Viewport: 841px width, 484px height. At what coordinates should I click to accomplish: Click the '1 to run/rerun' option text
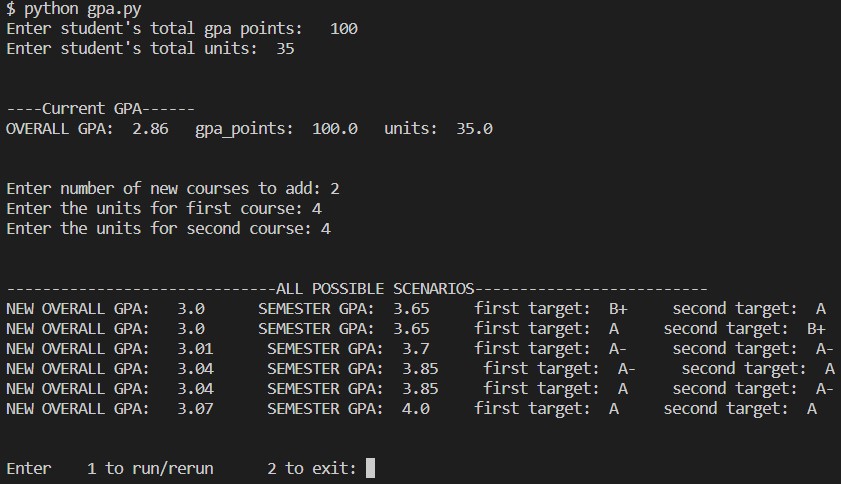tap(150, 468)
